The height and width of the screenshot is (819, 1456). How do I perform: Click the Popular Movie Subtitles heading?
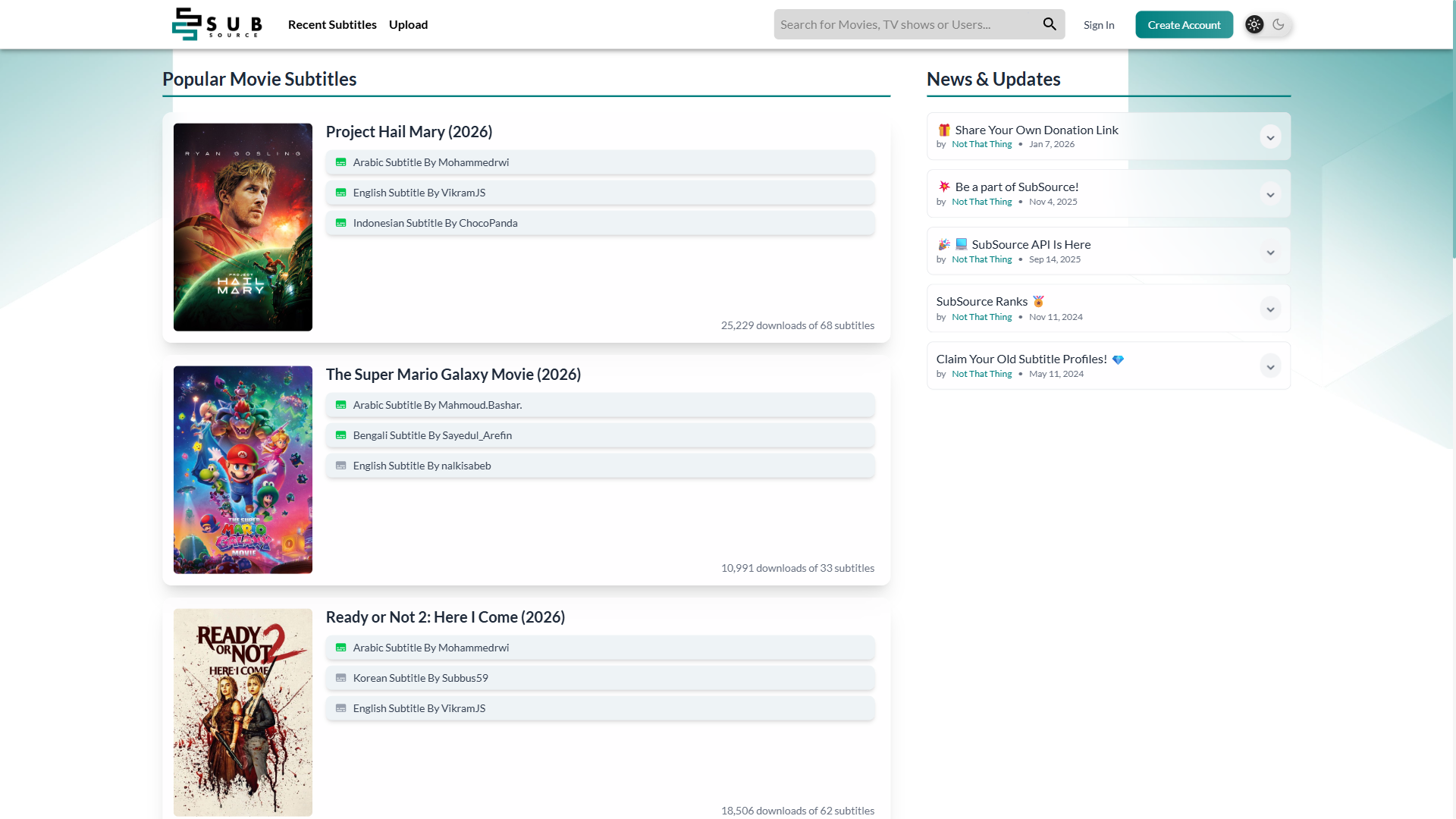pos(259,79)
